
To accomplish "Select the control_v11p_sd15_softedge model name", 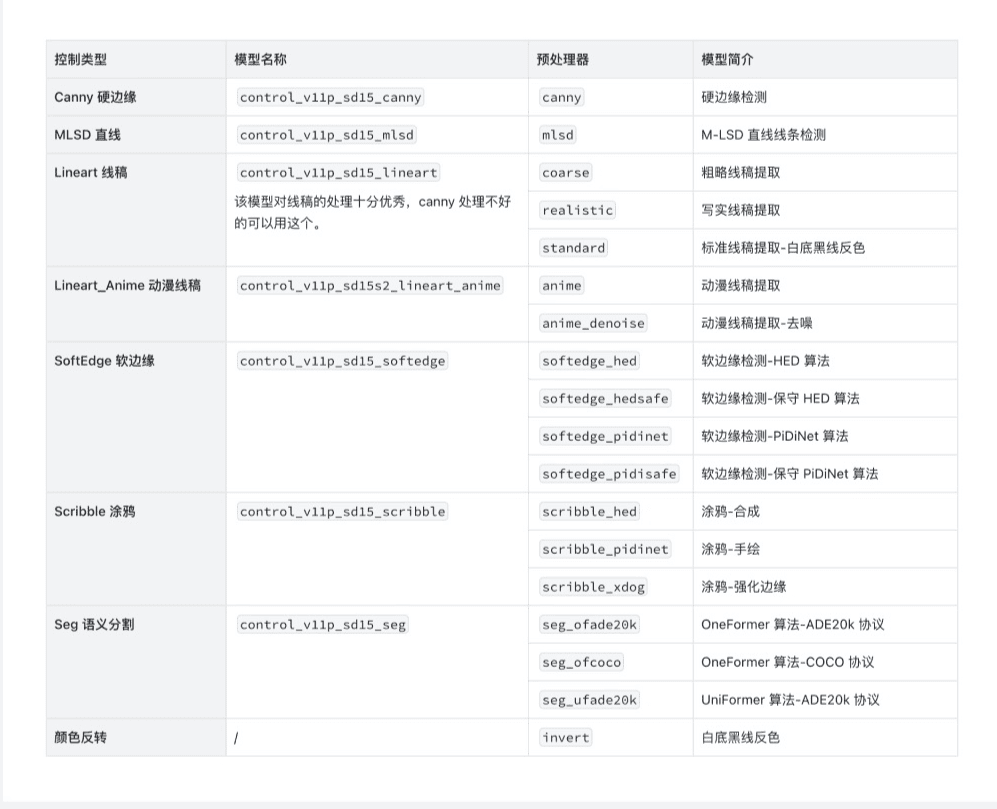I will click(x=342, y=361).
